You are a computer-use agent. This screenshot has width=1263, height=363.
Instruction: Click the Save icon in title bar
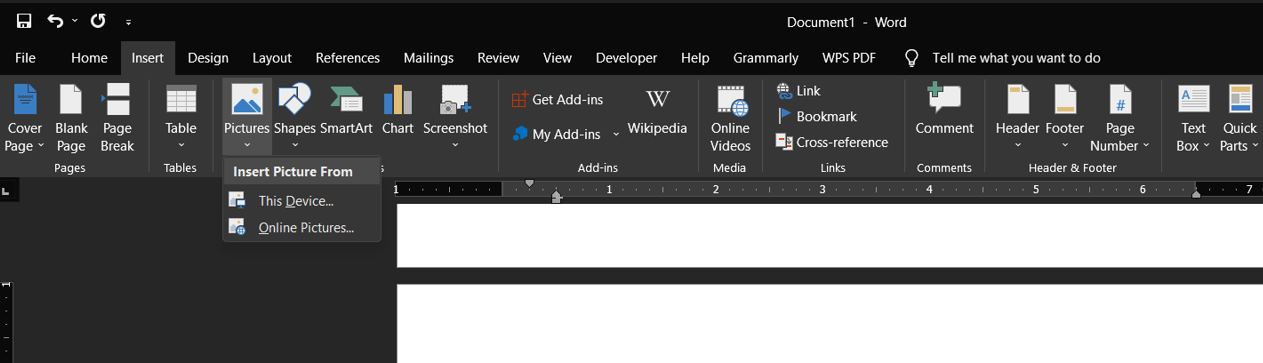[x=24, y=21]
